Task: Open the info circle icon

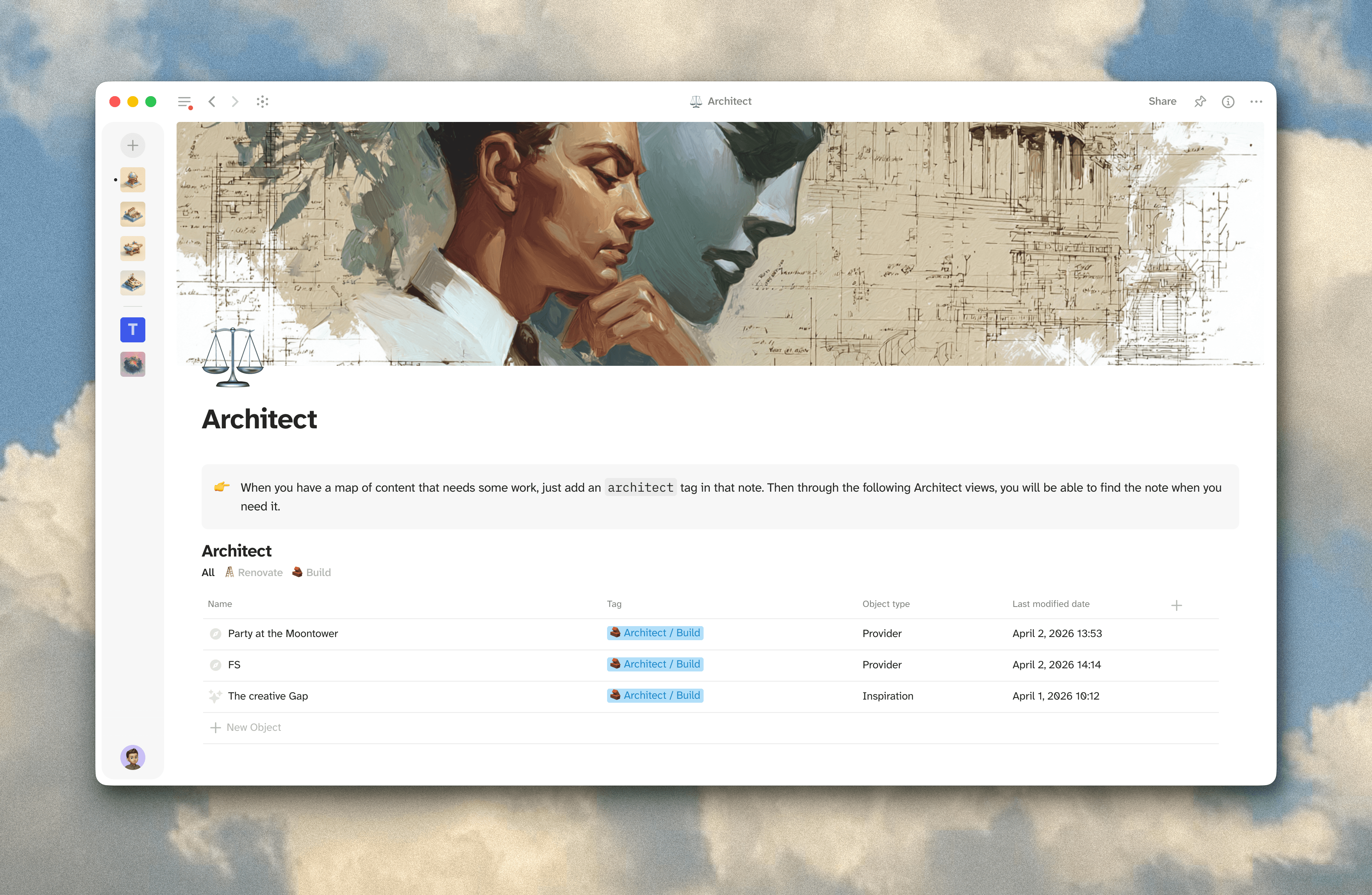Action: coord(1228,102)
